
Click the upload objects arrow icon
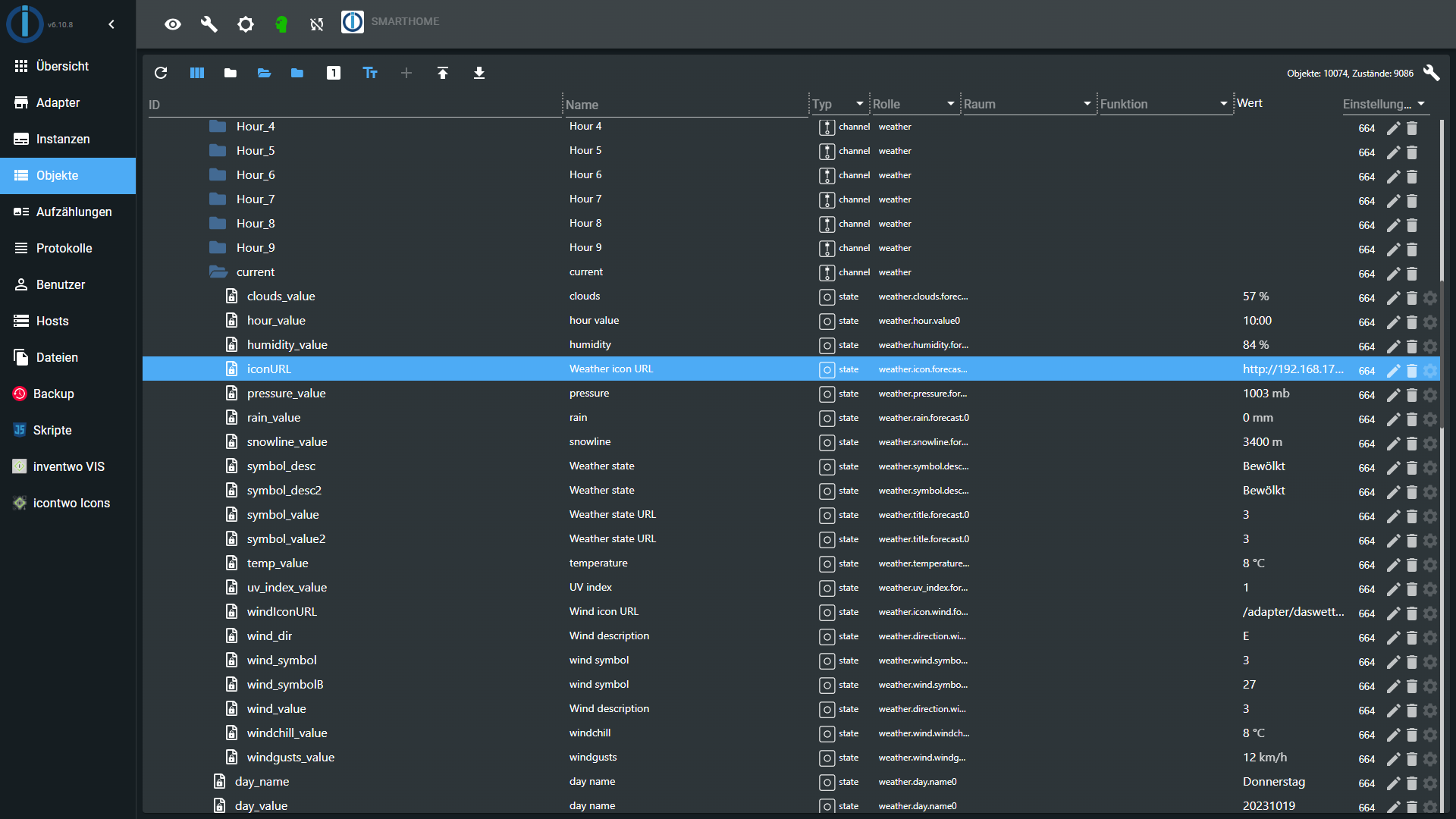[x=443, y=73]
